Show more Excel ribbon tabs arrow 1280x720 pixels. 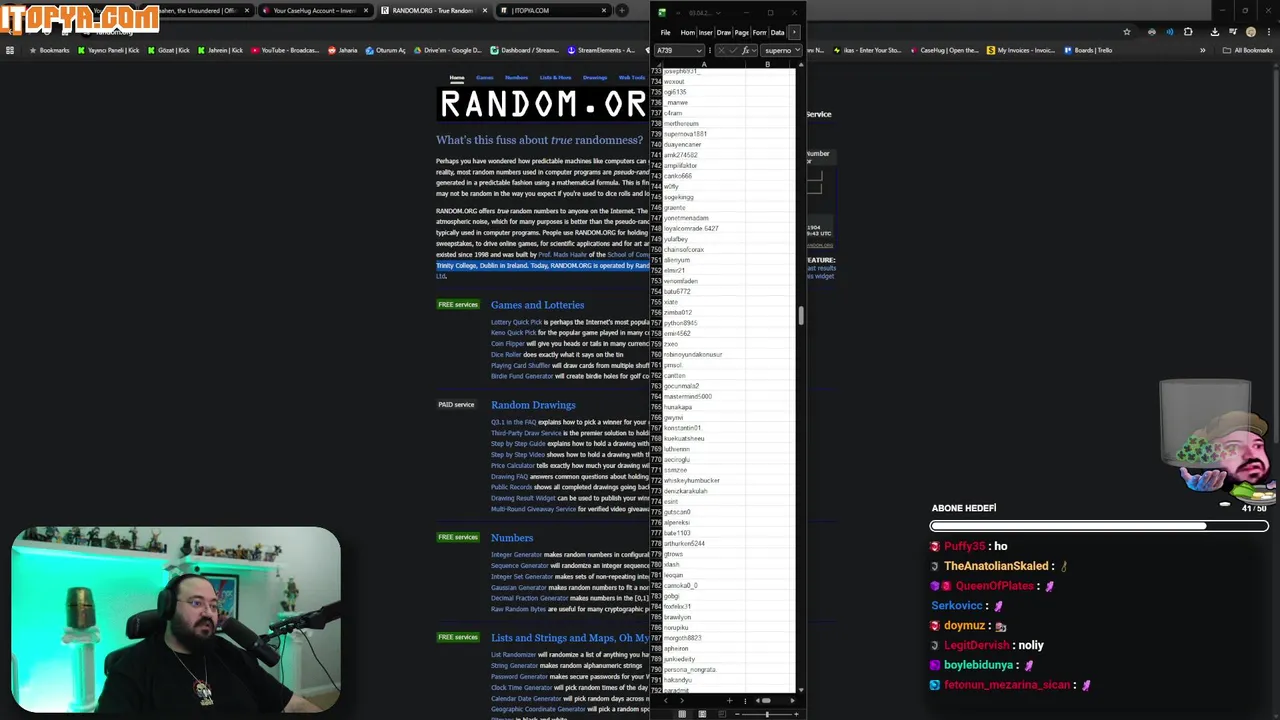tap(794, 32)
